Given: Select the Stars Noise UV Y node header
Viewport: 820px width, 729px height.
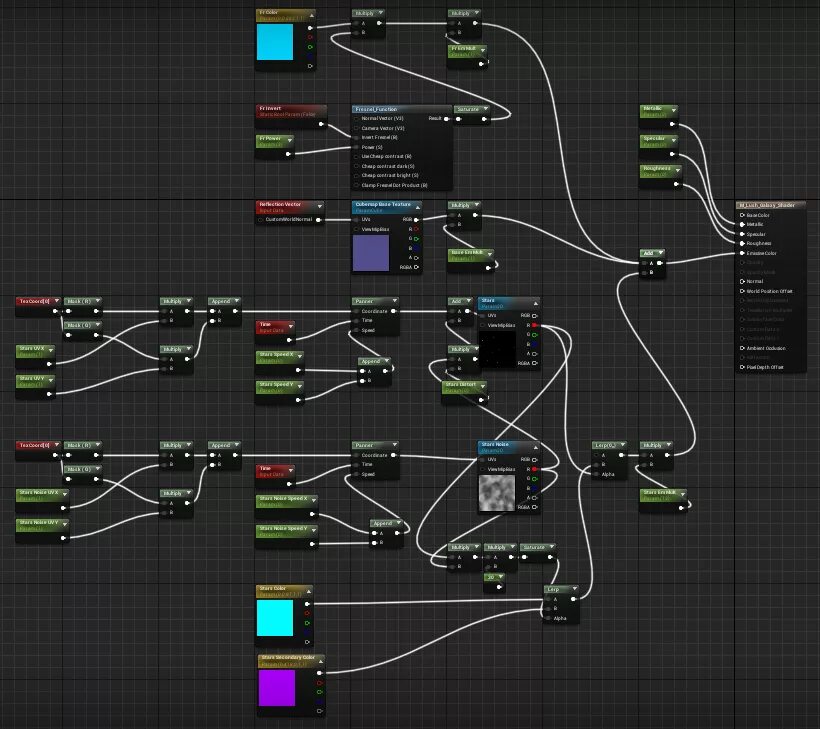Looking at the screenshot, I should [x=42, y=525].
